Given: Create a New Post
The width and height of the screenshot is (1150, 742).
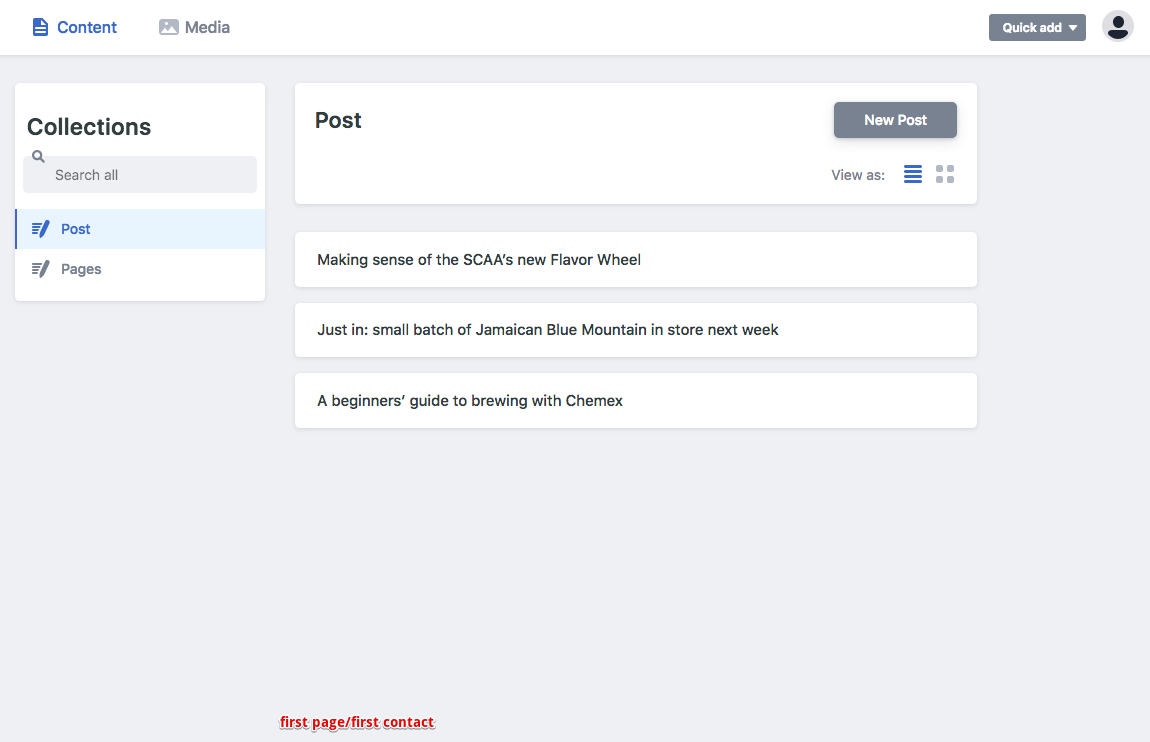Looking at the screenshot, I should 895,120.
